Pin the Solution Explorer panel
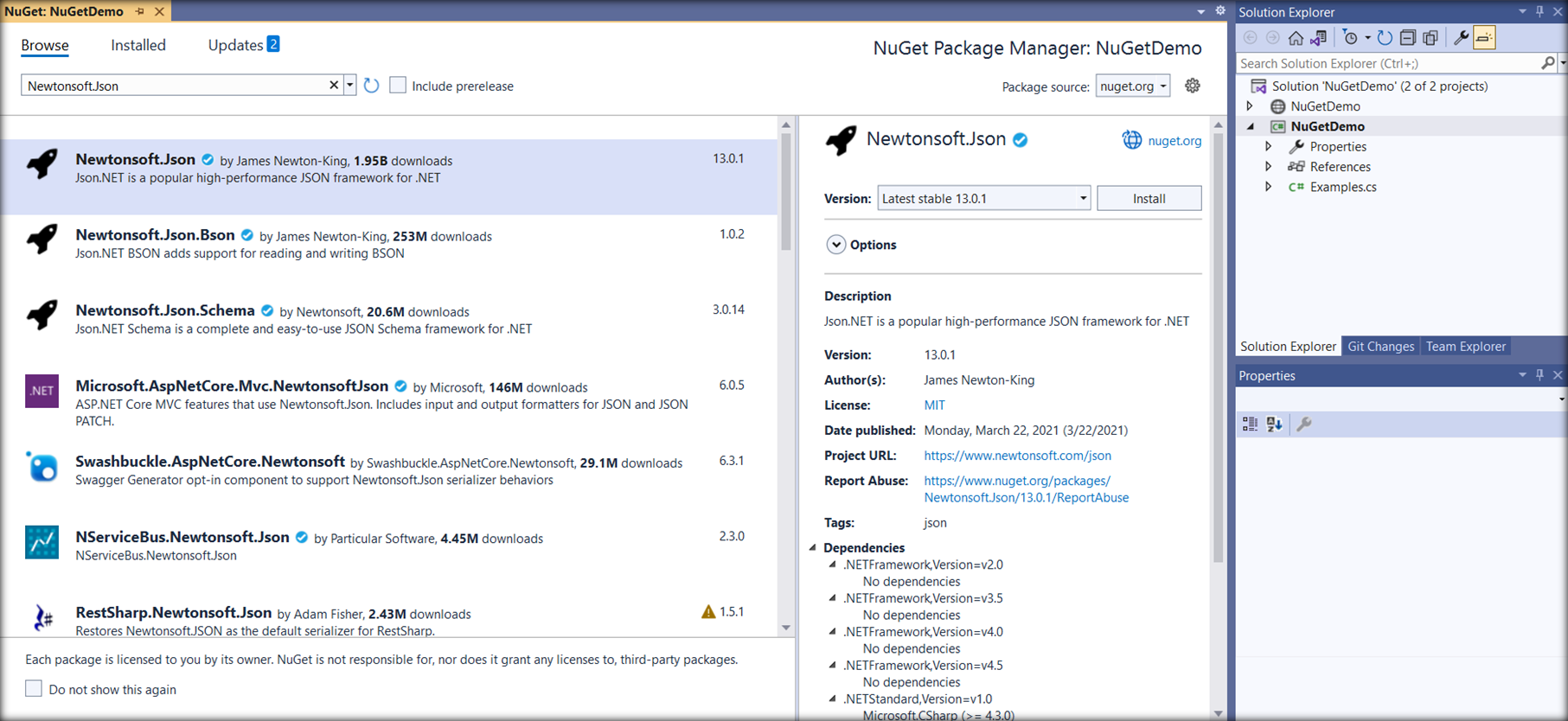The image size is (1568, 721). click(1539, 11)
